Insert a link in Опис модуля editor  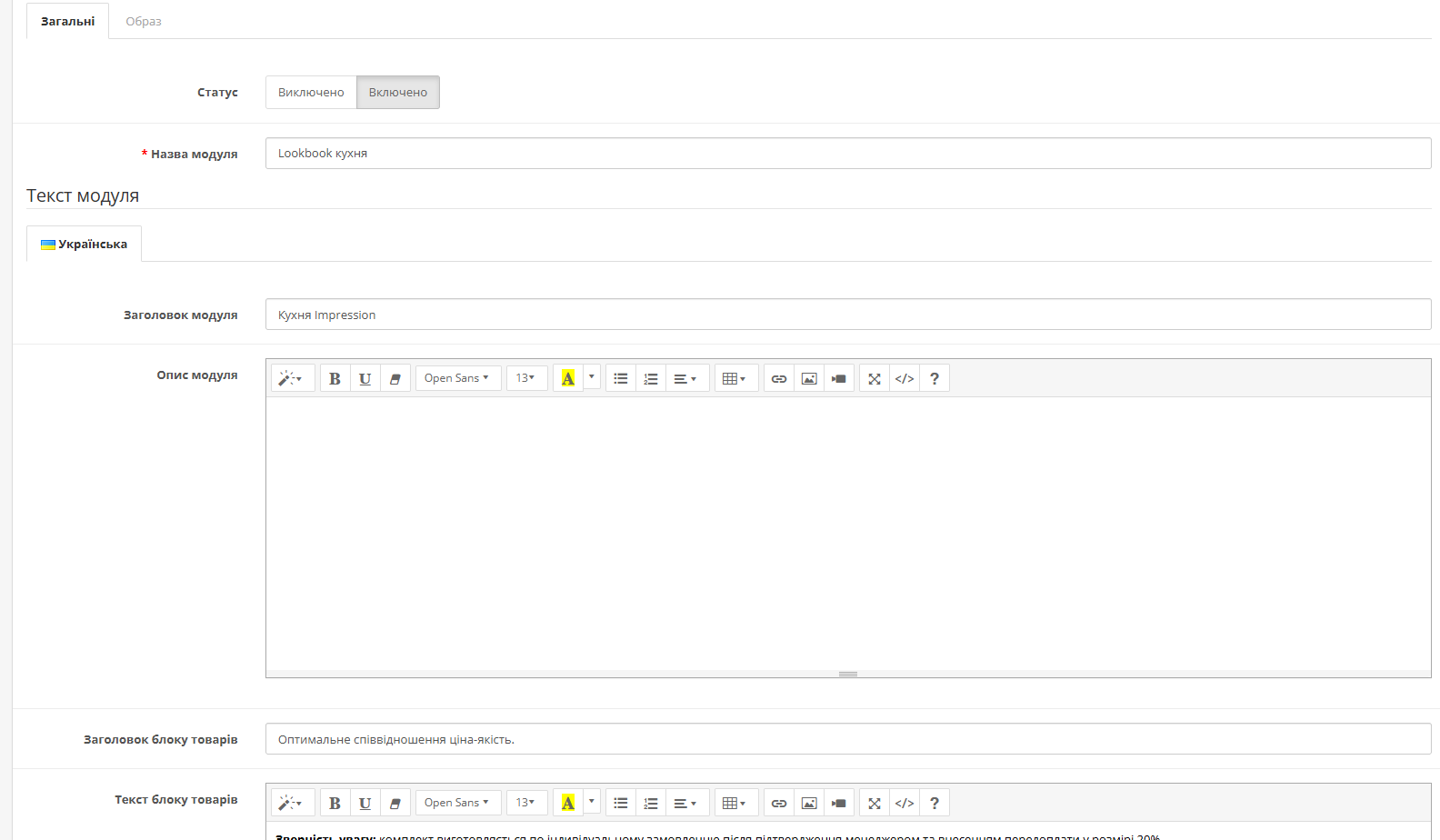pyautogui.click(x=779, y=378)
